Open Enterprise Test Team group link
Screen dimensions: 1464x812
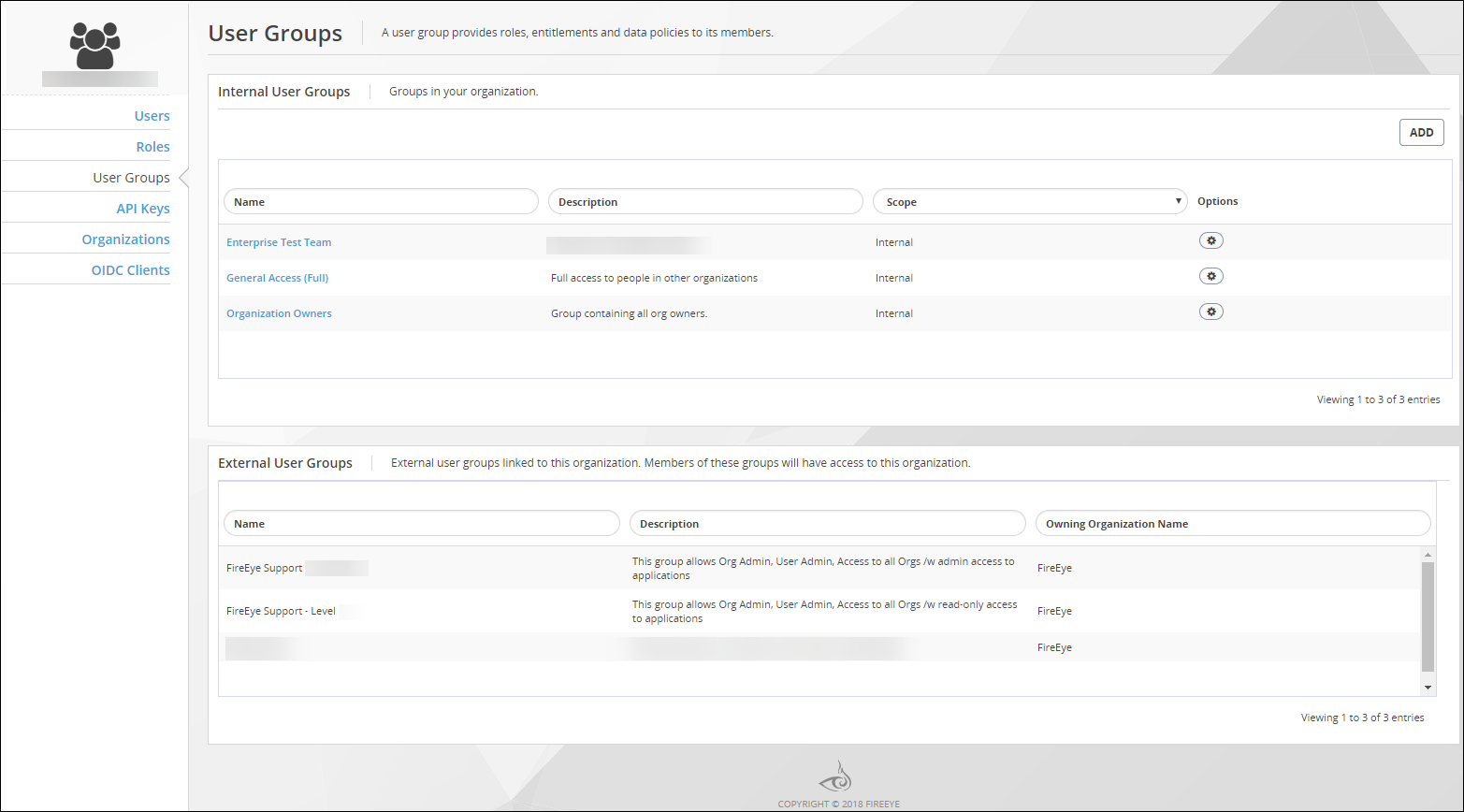point(279,242)
